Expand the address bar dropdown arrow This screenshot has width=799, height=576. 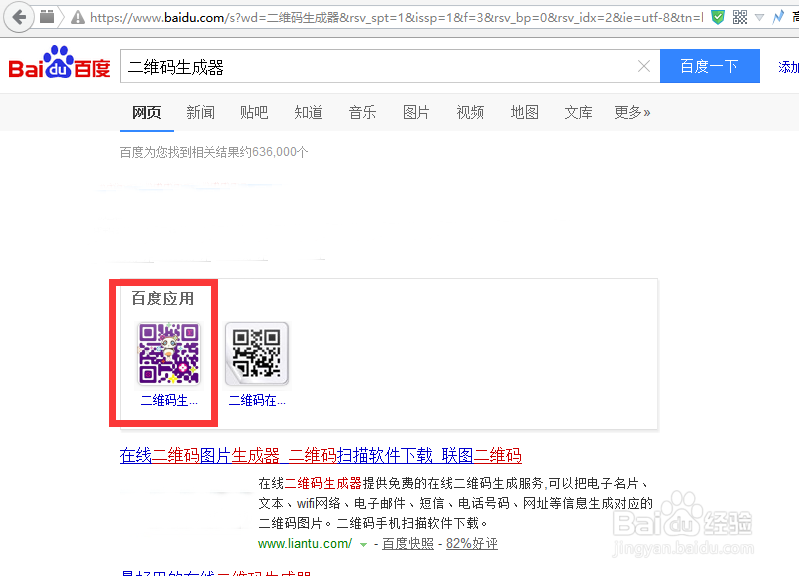(x=759, y=18)
